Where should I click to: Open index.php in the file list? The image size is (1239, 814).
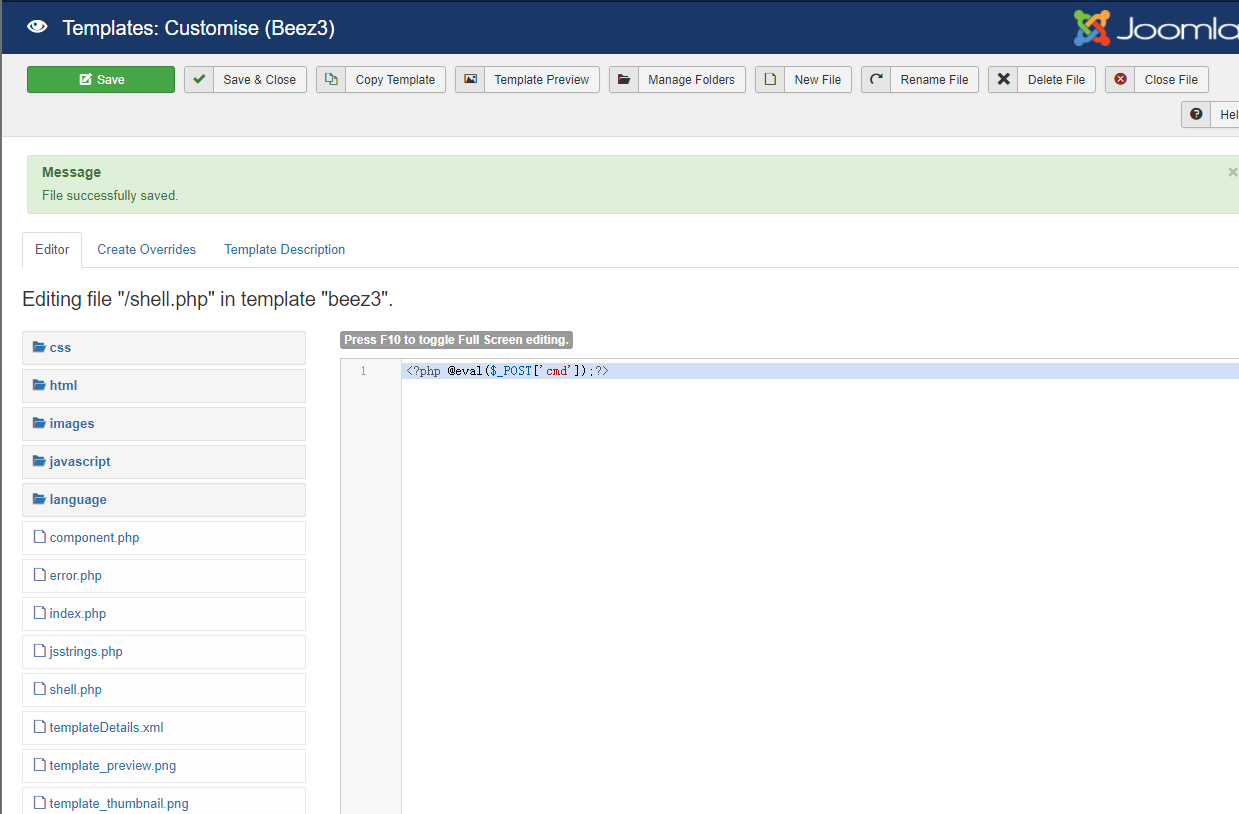tap(164, 613)
